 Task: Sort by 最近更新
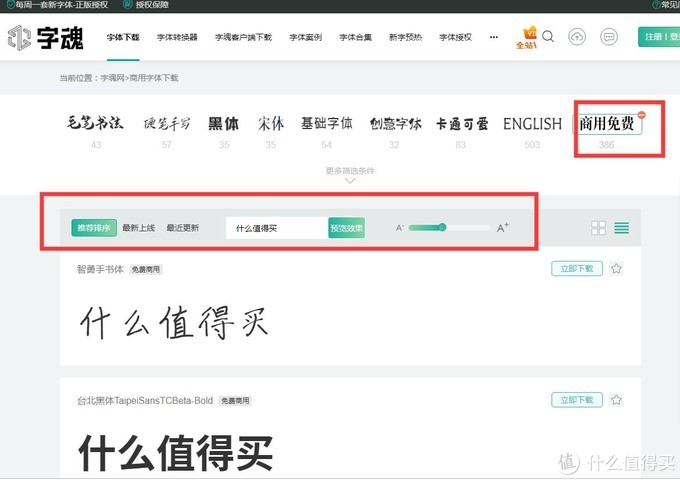183,228
